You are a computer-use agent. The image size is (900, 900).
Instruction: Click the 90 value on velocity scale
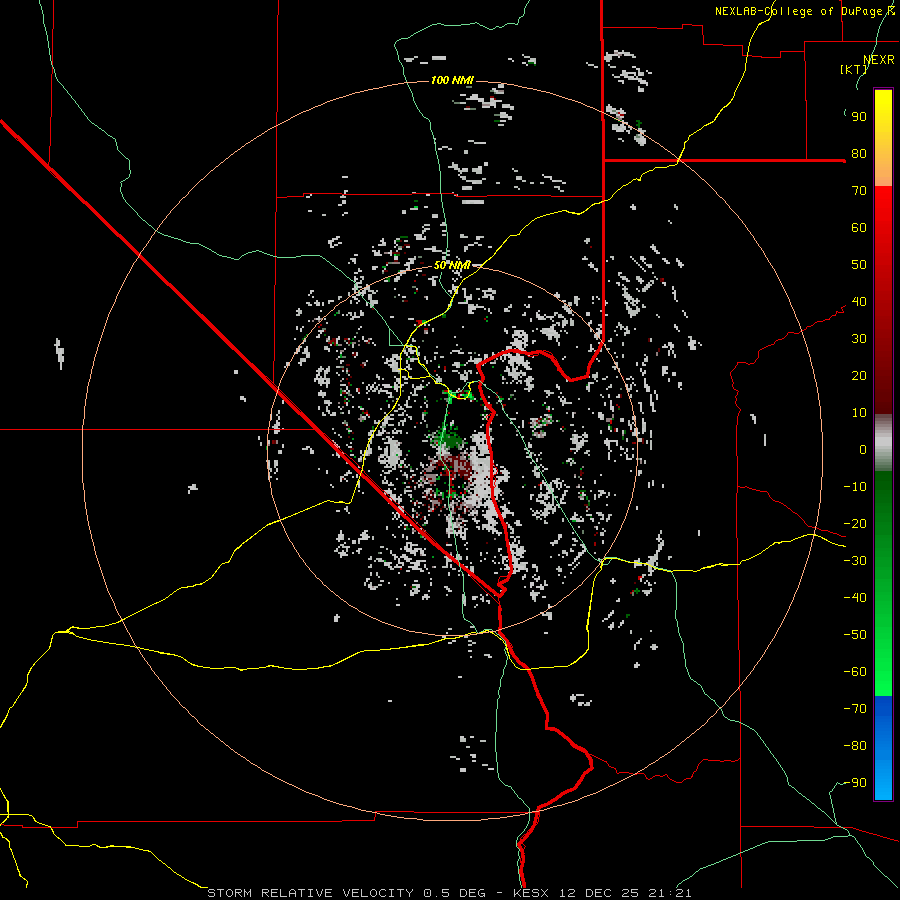click(x=859, y=117)
